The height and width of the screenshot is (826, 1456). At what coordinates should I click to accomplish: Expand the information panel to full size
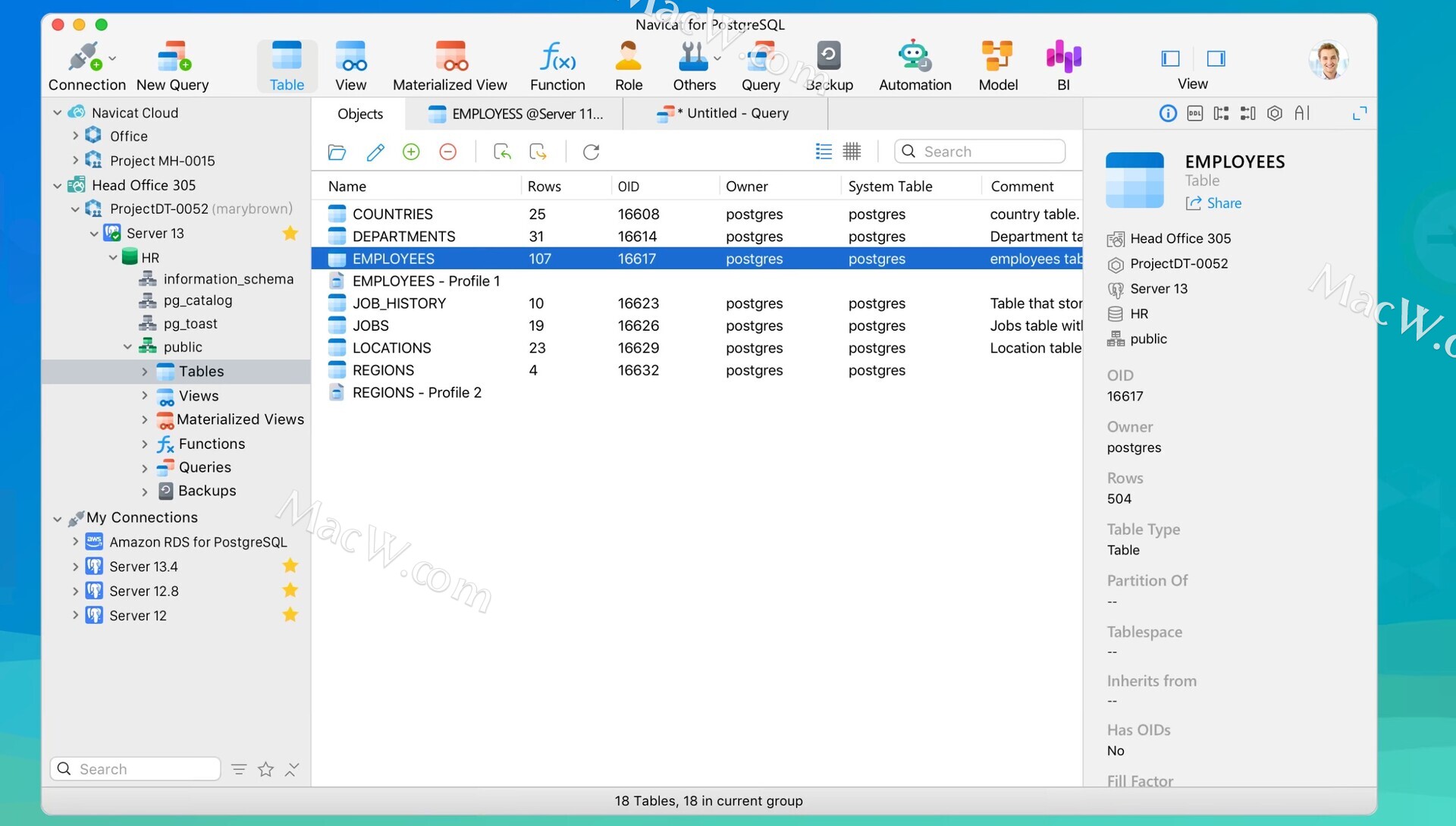point(1360,114)
